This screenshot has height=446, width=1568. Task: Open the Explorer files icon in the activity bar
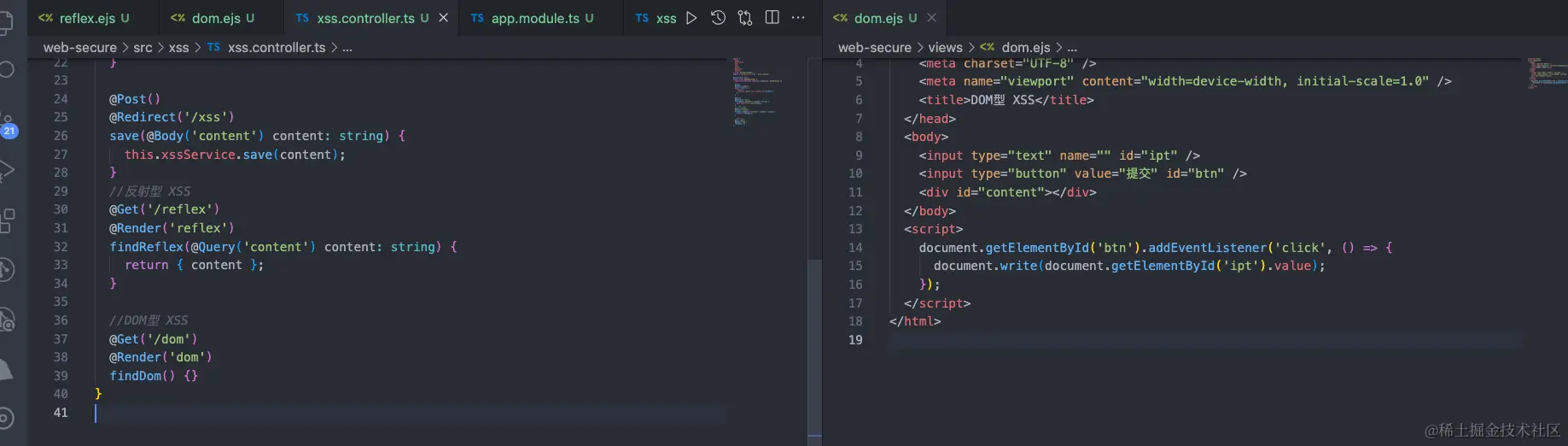(5, 22)
